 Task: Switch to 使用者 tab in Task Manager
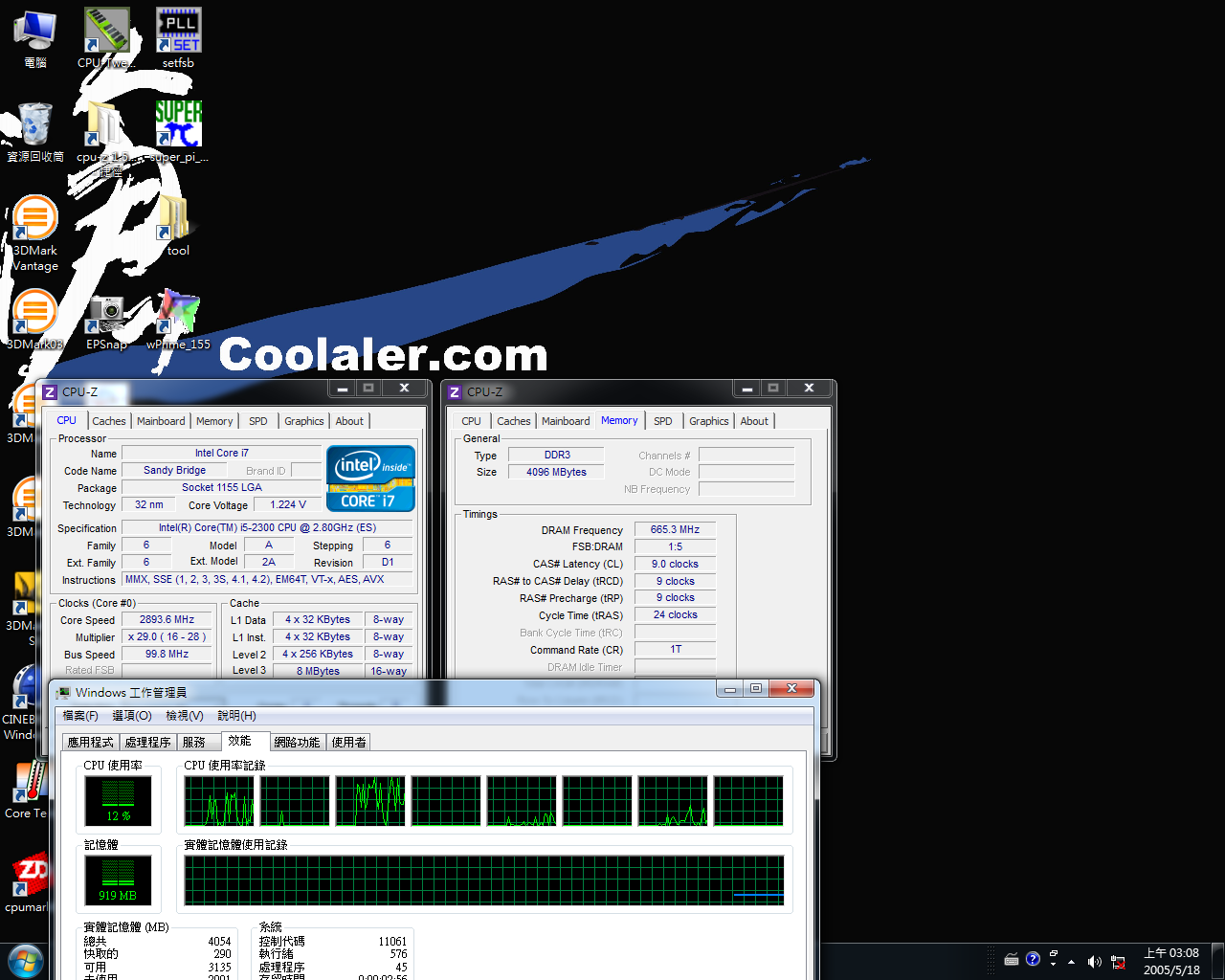coord(349,743)
